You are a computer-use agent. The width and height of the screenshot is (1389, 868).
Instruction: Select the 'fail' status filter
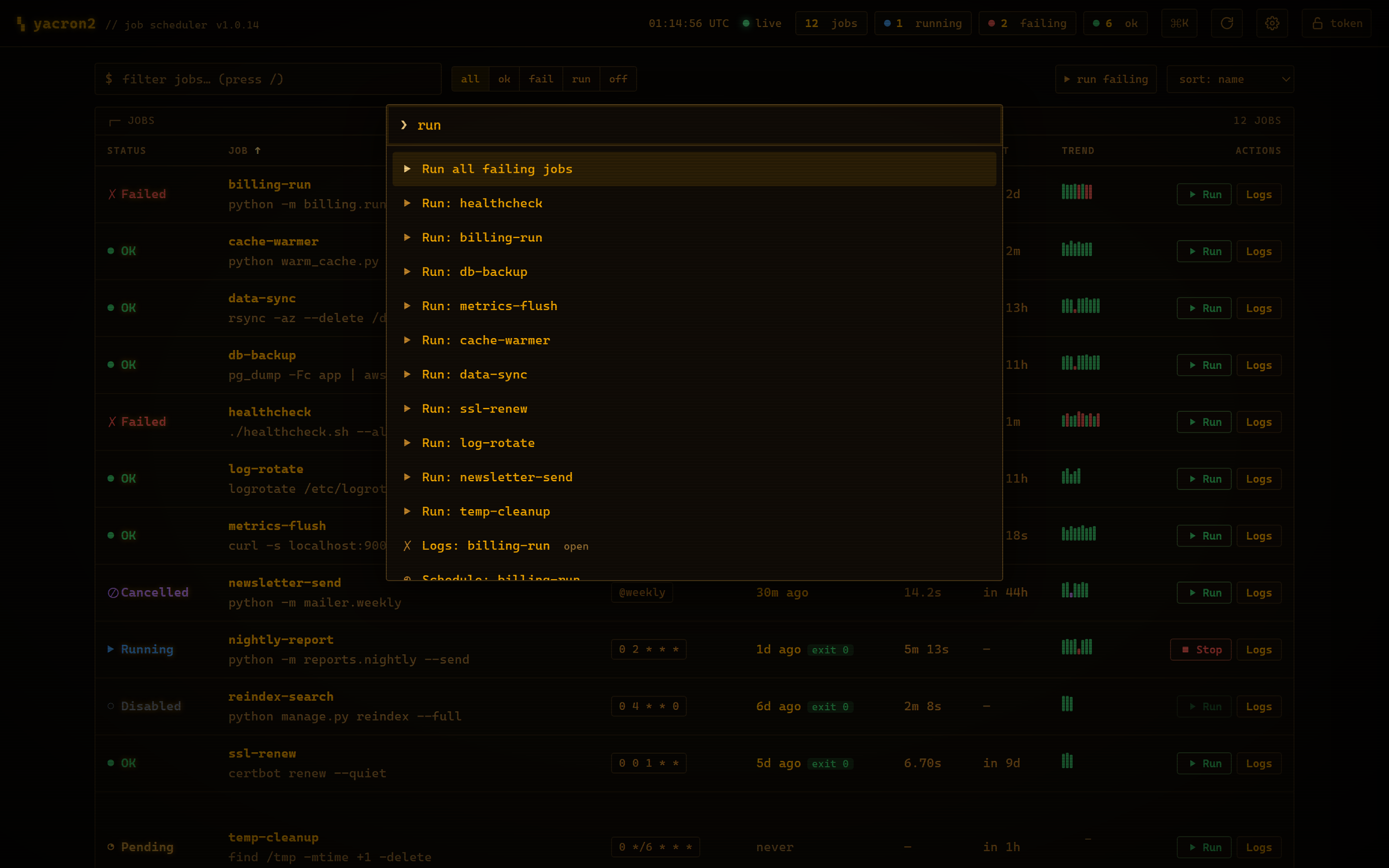(541, 79)
